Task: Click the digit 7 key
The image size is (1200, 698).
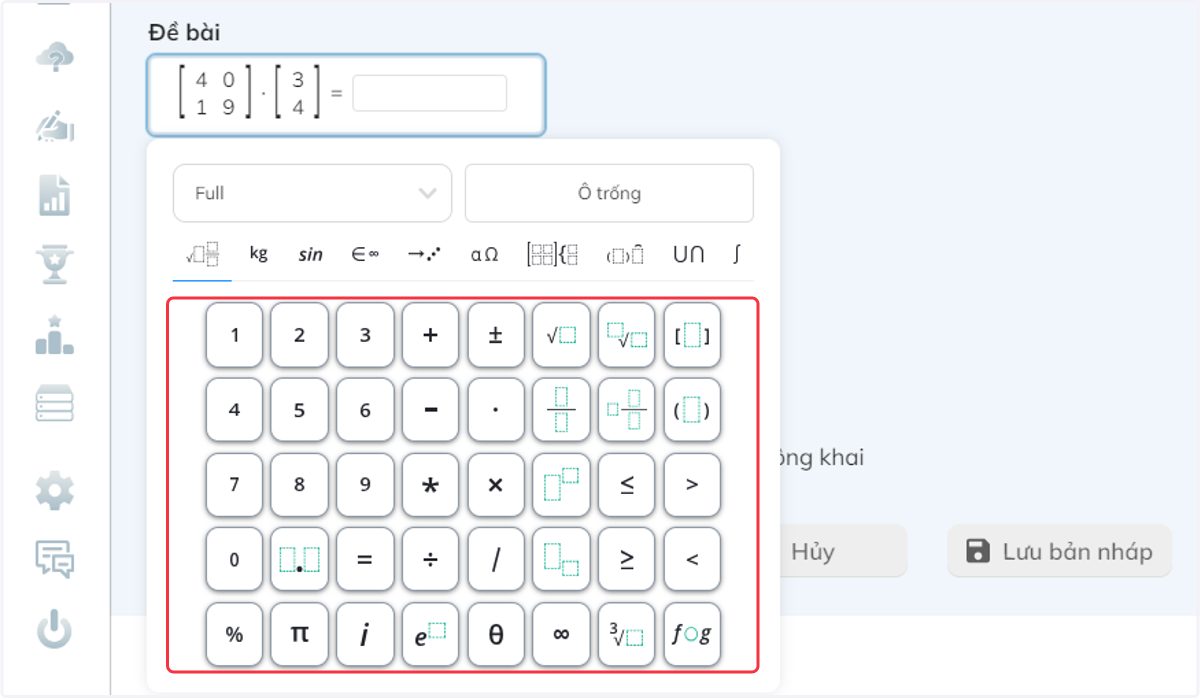Action: click(x=234, y=485)
